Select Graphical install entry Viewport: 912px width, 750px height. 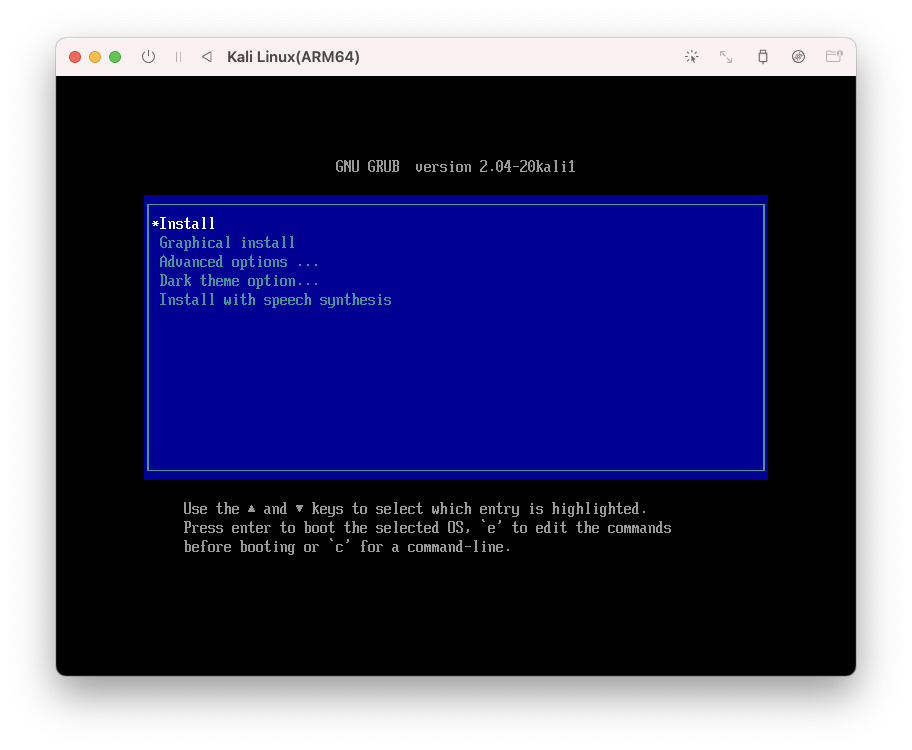pyautogui.click(x=455, y=243)
